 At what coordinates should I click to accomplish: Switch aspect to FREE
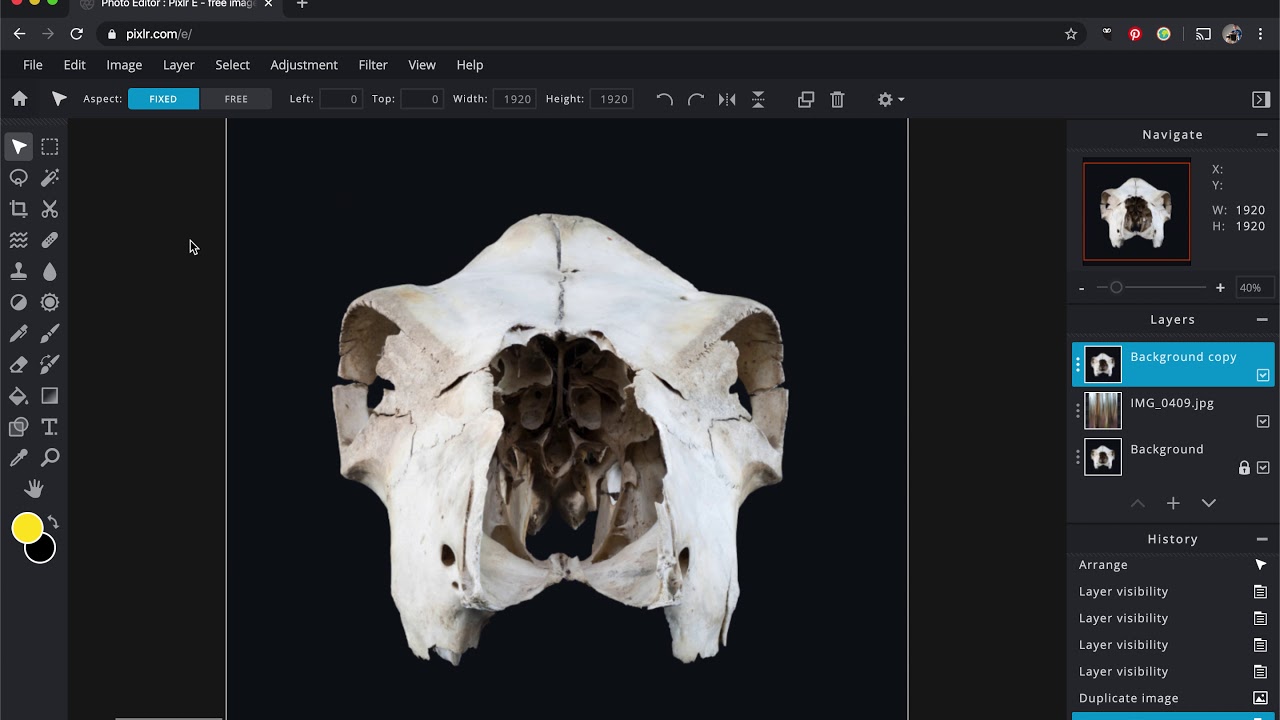(x=236, y=99)
